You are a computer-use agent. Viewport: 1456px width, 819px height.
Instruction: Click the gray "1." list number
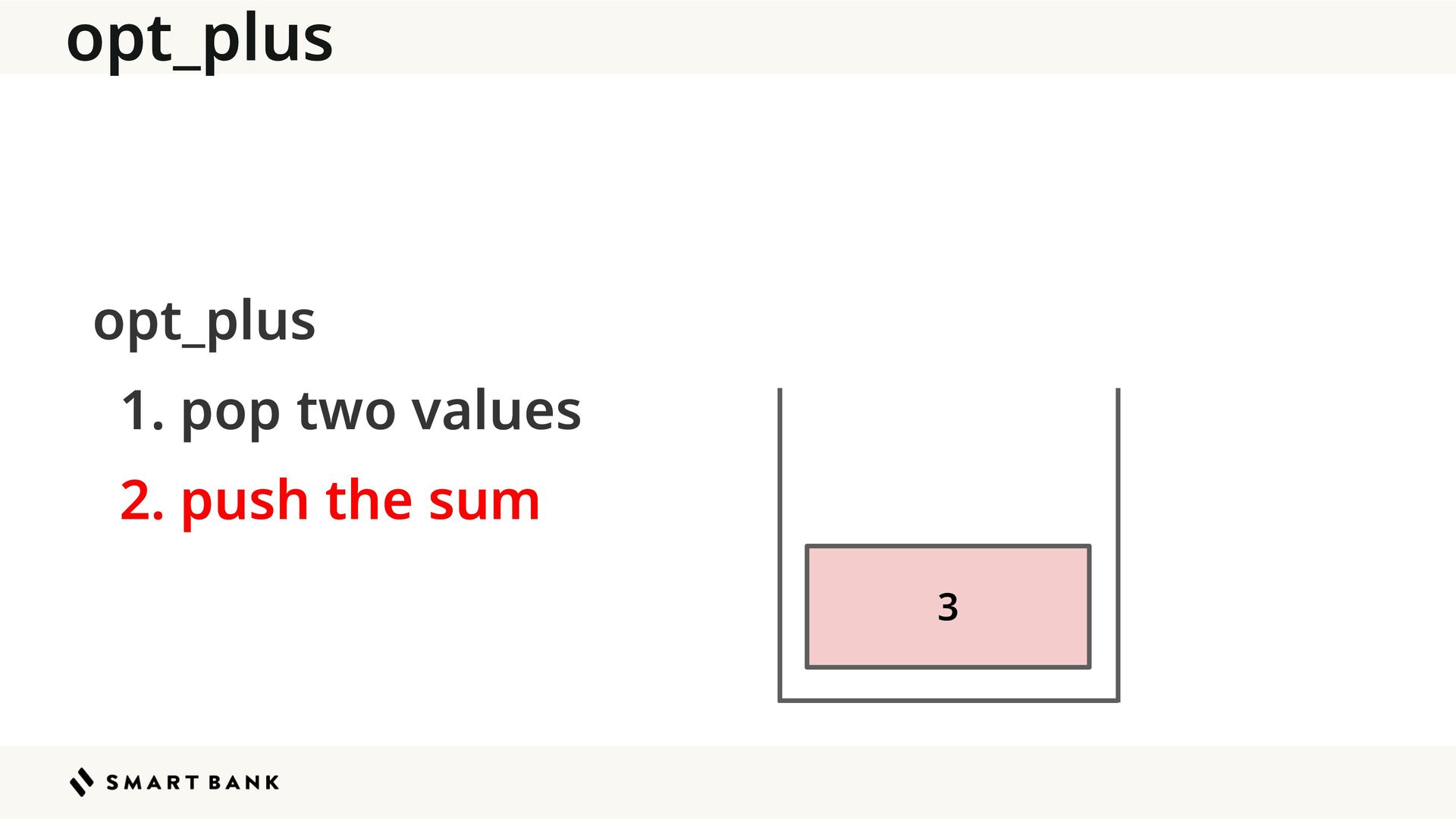(142, 412)
